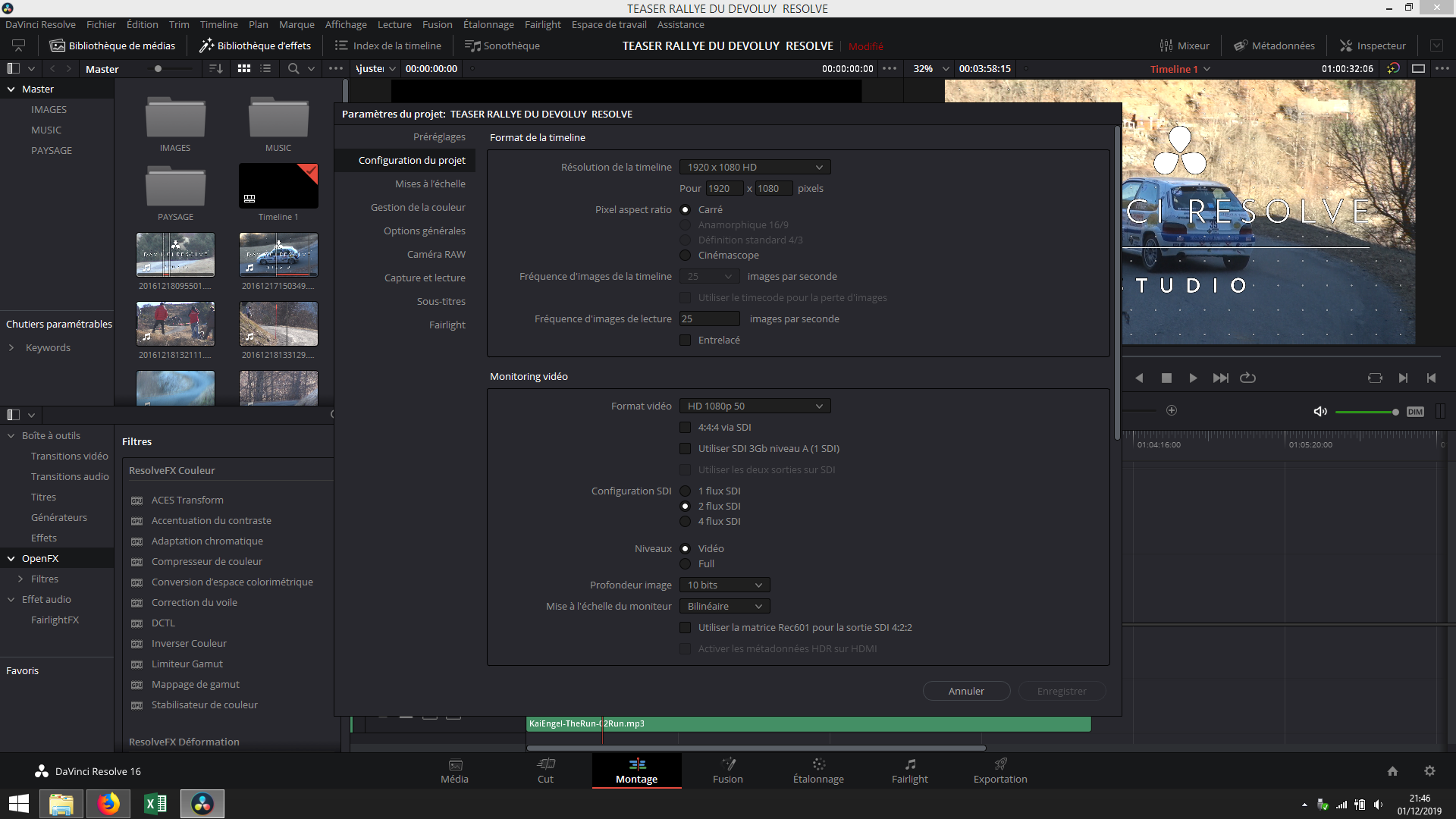Collapse the Master bin tree
The width and height of the screenshot is (1456, 819).
click(11, 89)
